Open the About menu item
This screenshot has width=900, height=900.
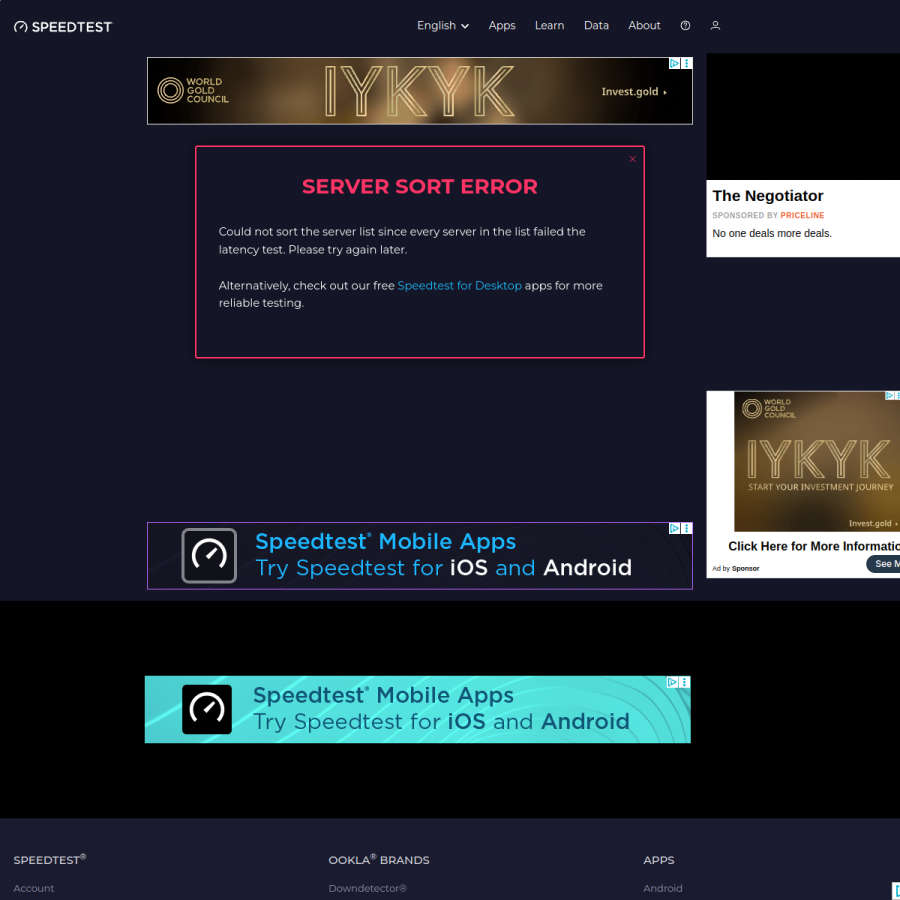tap(644, 25)
